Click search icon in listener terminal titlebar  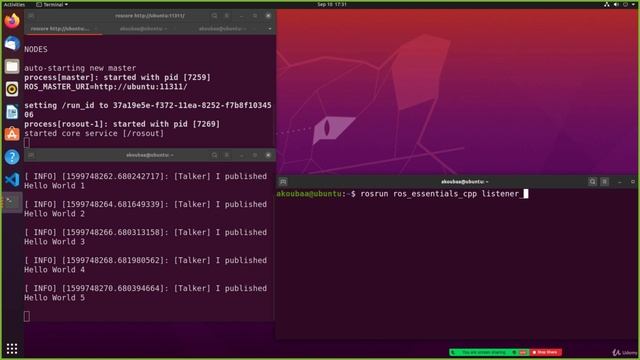tap(592, 182)
